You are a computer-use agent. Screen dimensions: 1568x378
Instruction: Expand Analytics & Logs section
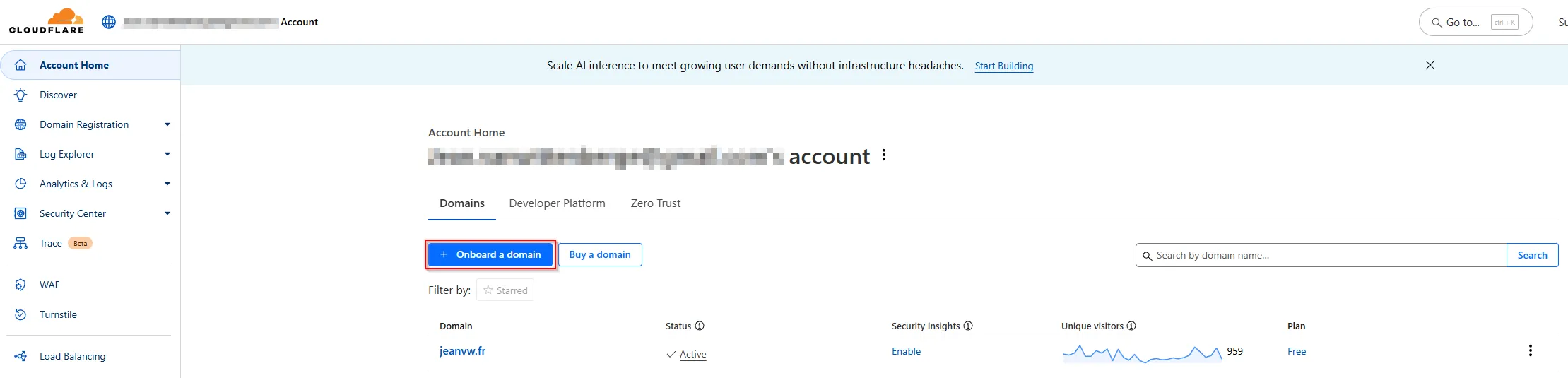tap(167, 184)
